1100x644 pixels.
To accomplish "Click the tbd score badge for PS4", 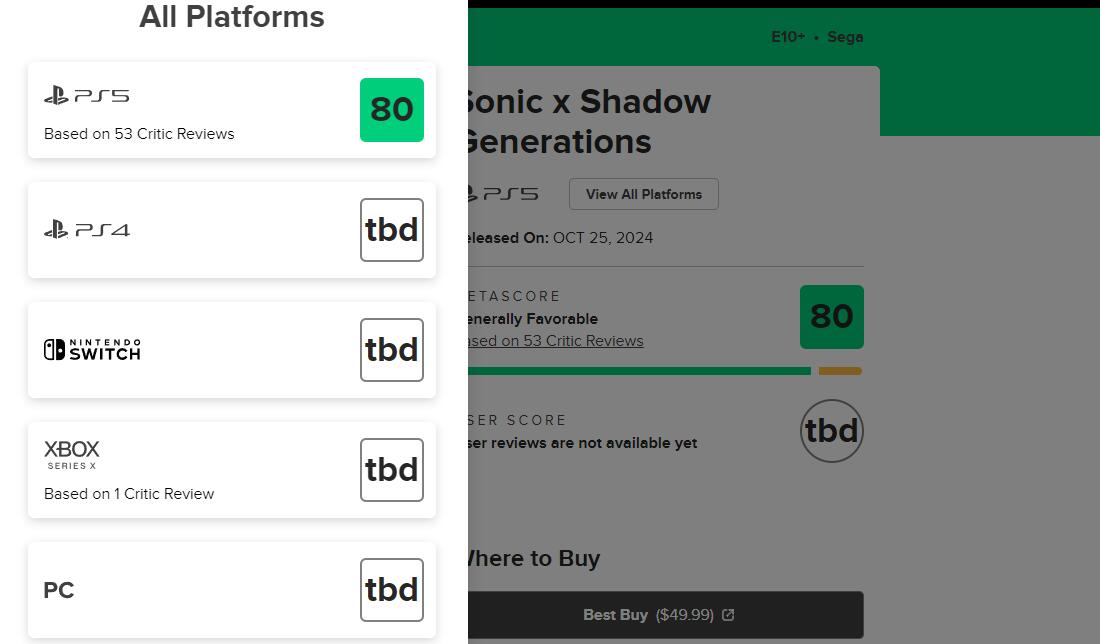I will tap(392, 230).
